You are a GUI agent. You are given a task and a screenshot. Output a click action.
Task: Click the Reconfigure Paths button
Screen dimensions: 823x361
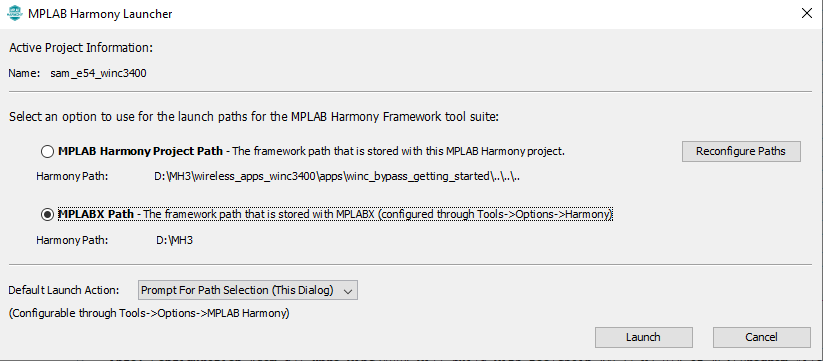pyautogui.click(x=741, y=151)
